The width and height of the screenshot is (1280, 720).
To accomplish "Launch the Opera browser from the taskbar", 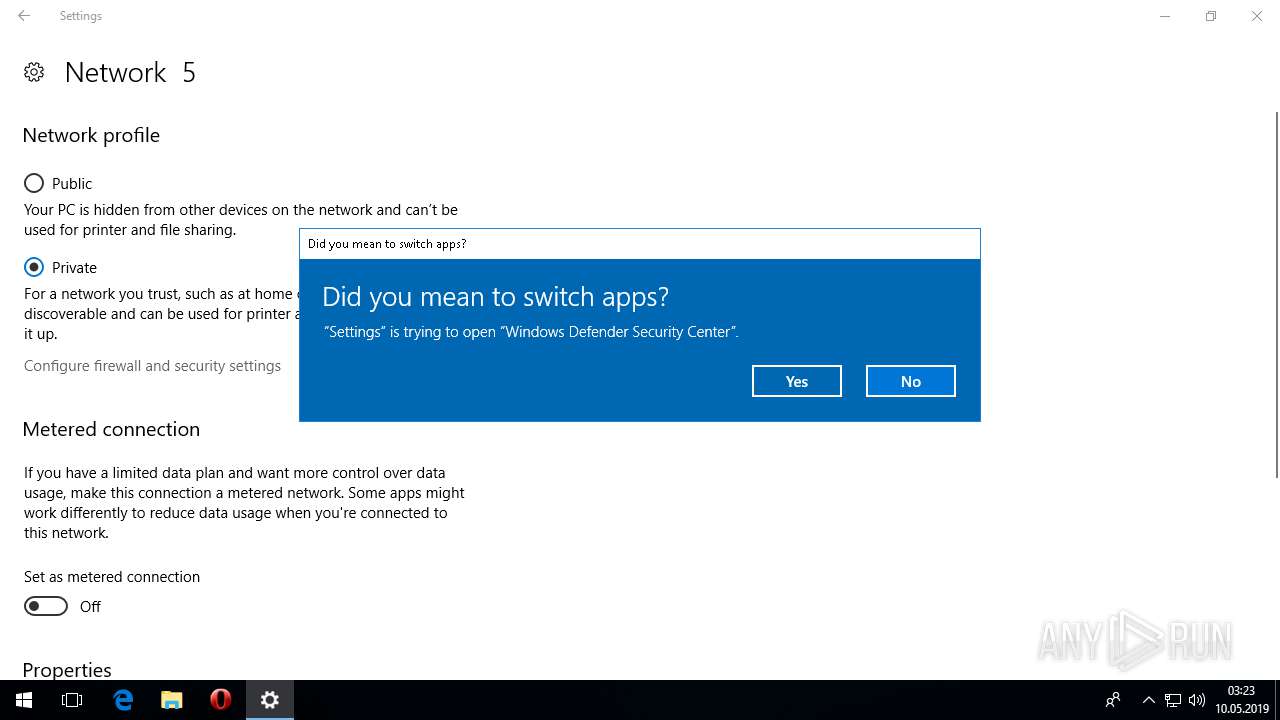I will point(221,700).
